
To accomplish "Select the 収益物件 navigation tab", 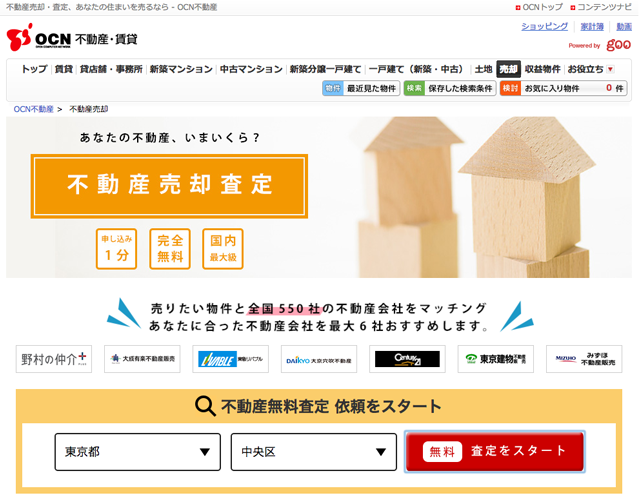I will (x=542, y=69).
